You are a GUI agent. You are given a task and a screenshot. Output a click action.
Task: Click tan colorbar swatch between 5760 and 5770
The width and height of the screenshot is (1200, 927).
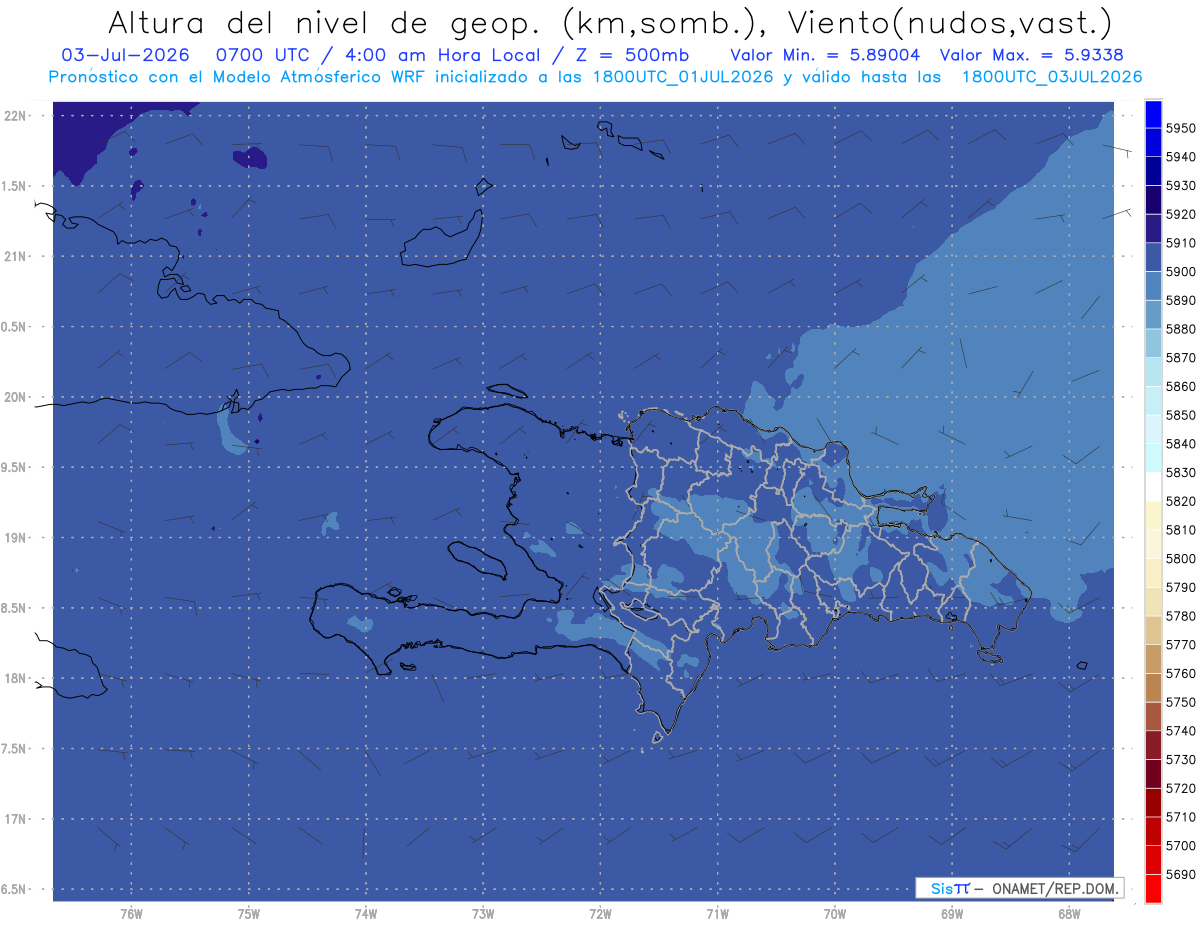1153,658
